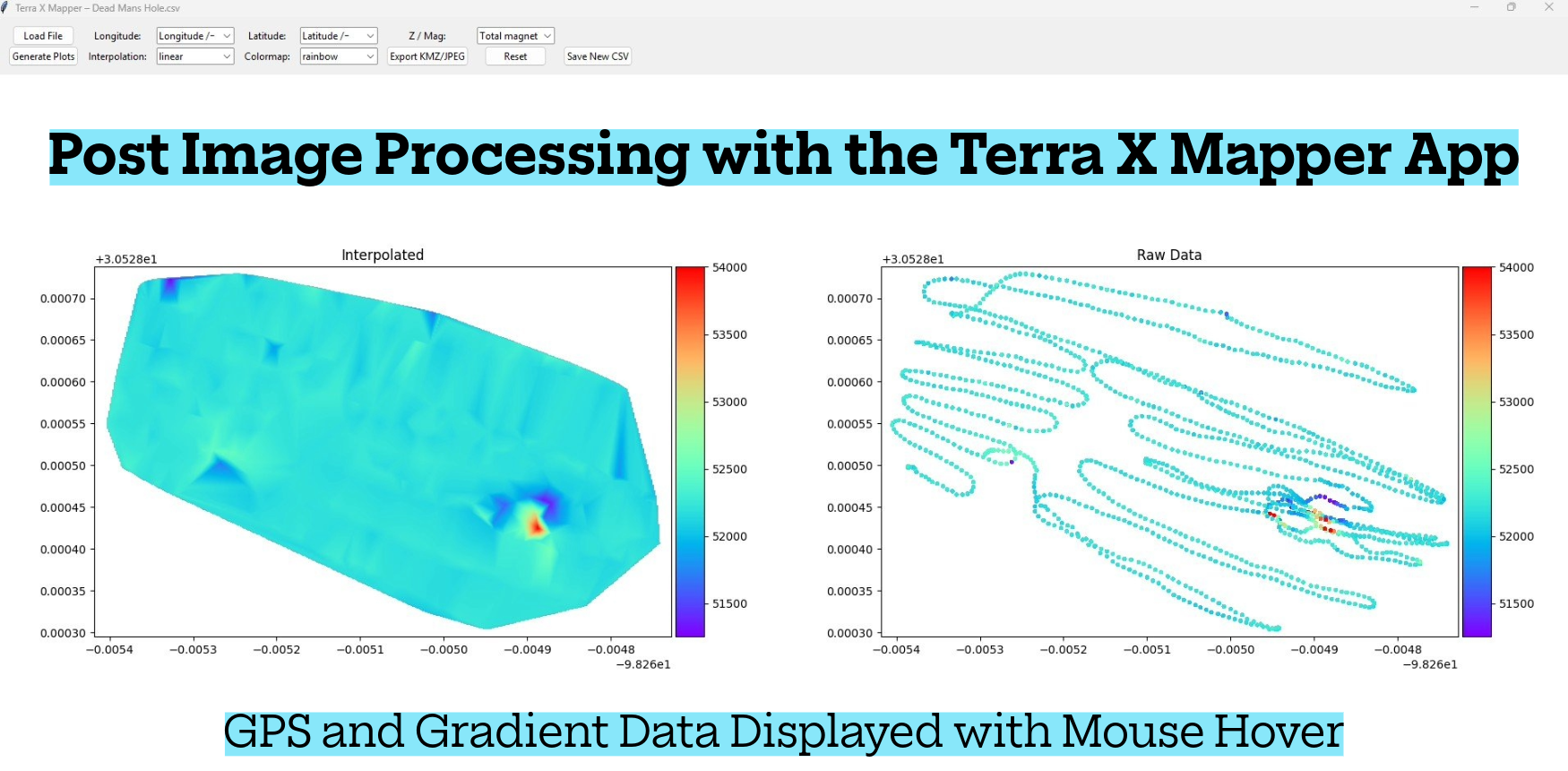Click the red points cluster in Raw Data plot

tap(1323, 520)
